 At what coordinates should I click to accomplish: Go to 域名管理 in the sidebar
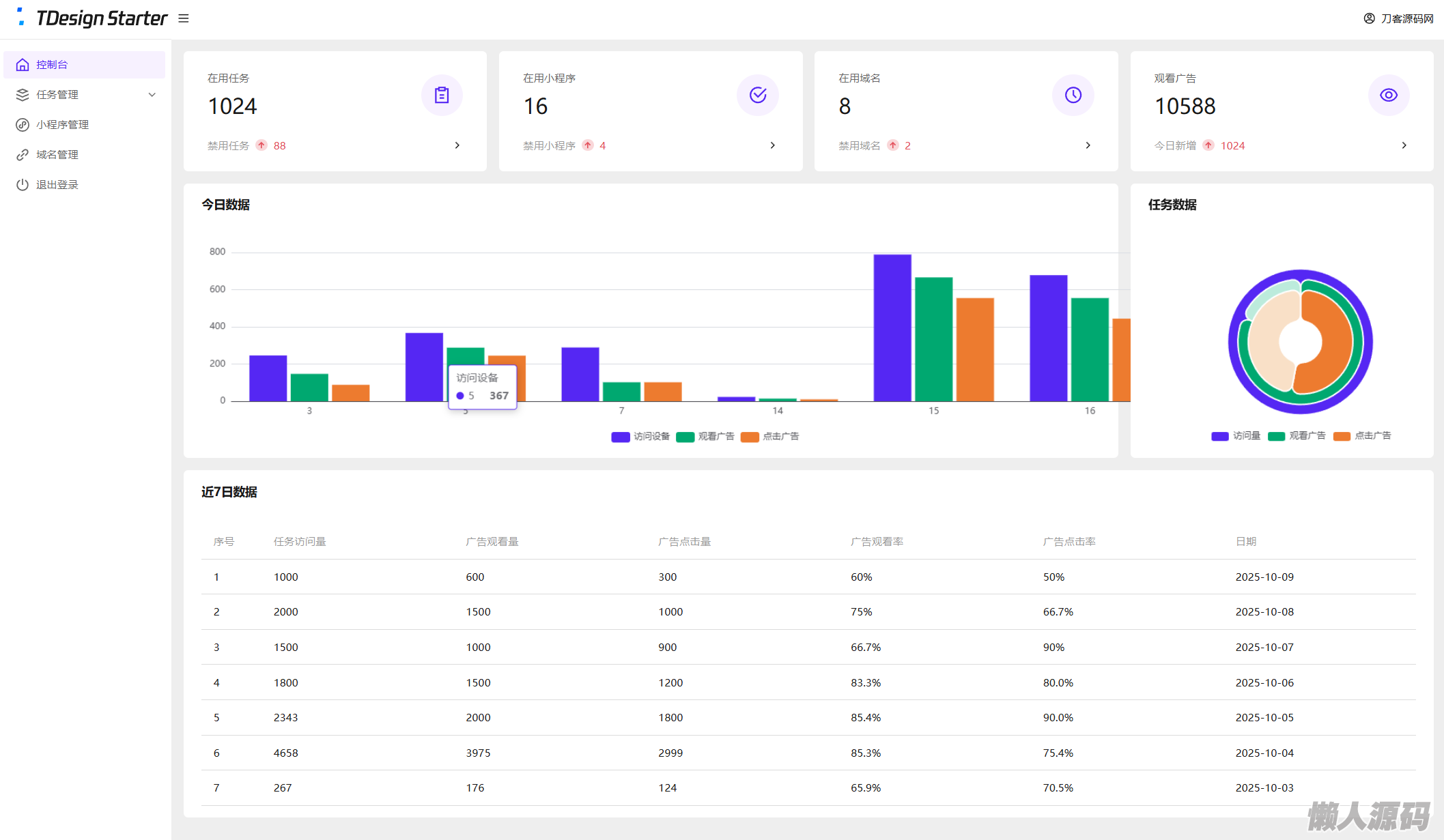pos(57,155)
